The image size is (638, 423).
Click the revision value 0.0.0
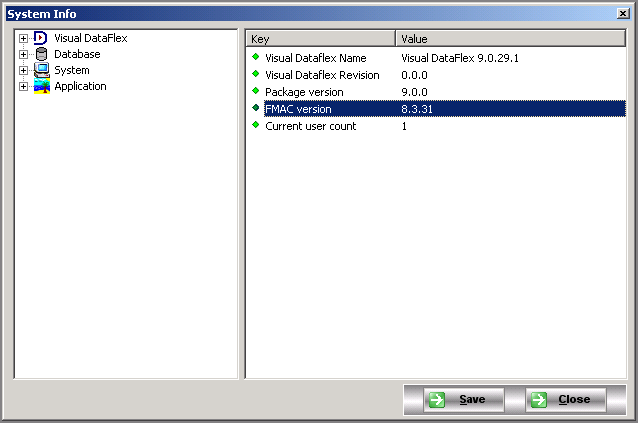(x=414, y=75)
